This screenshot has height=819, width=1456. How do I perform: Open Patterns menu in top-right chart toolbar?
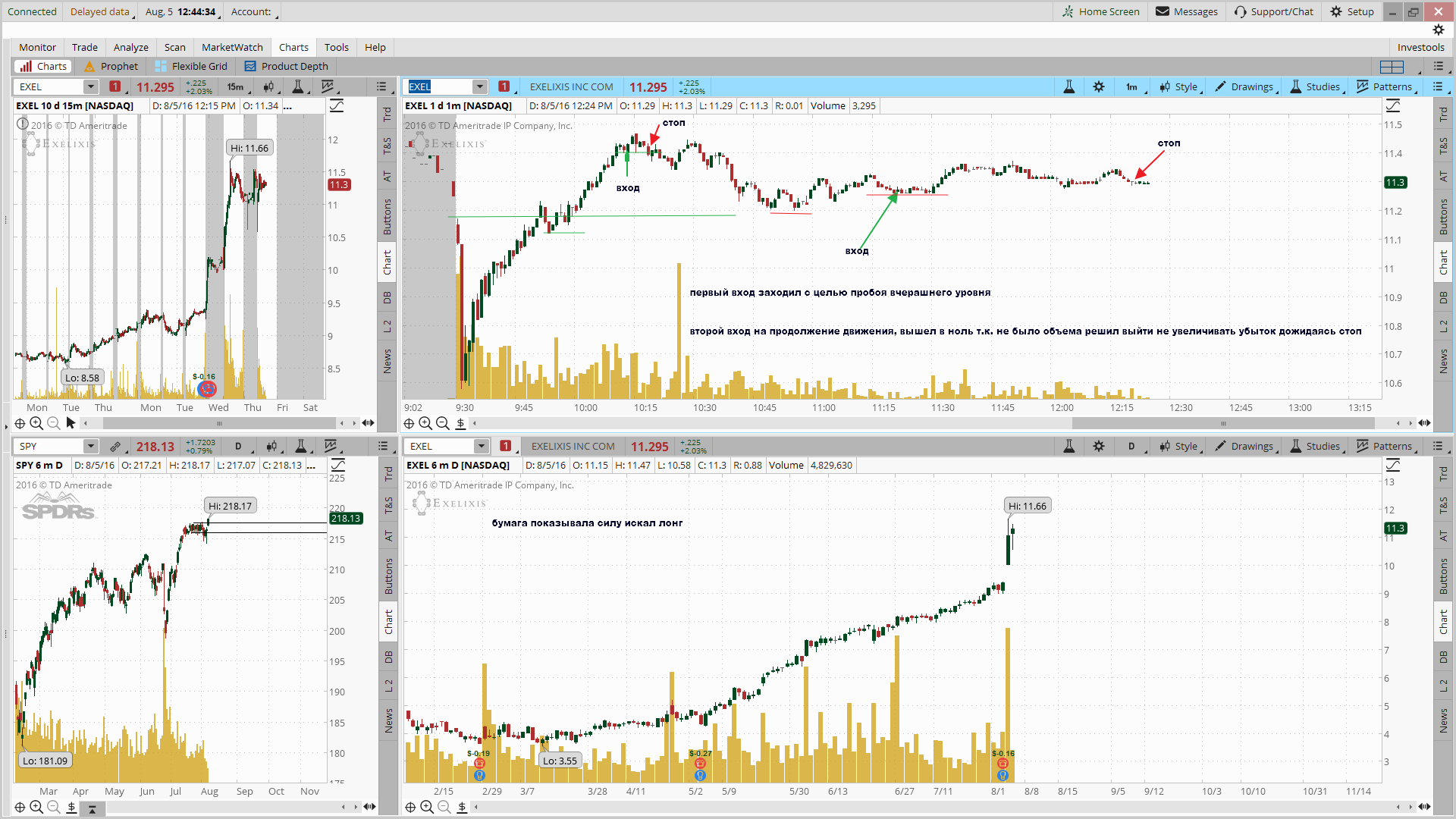(1385, 87)
